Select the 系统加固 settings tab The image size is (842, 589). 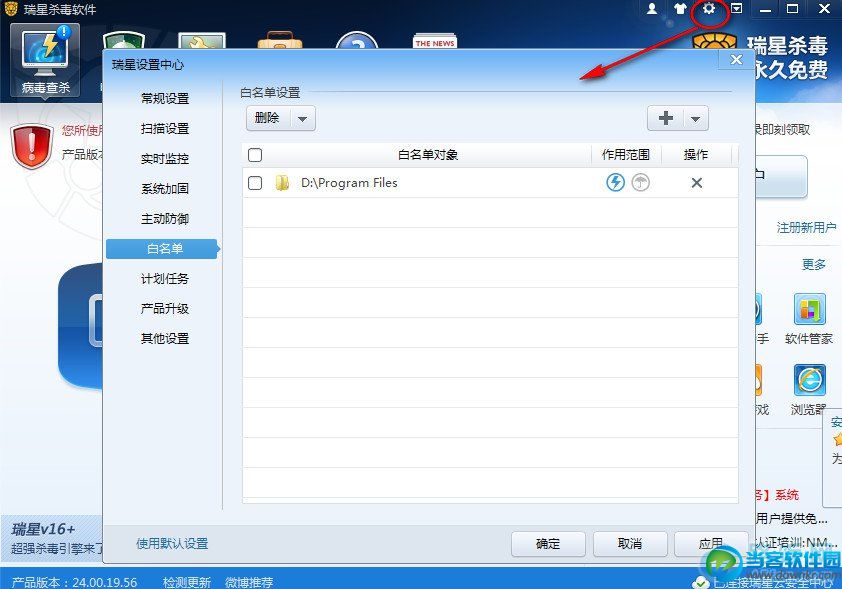[x=164, y=189]
